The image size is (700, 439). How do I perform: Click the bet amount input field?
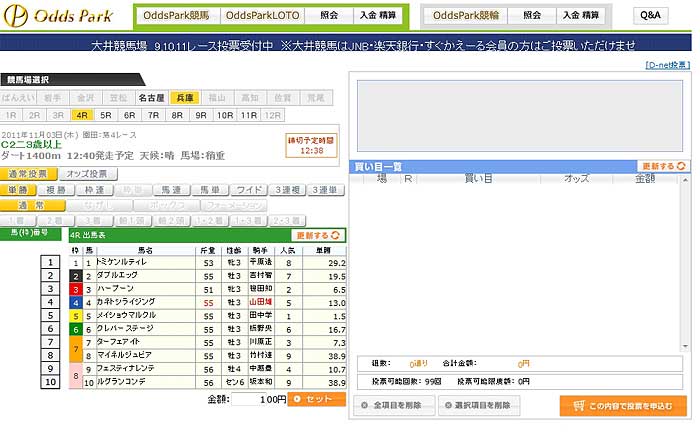tap(260, 399)
